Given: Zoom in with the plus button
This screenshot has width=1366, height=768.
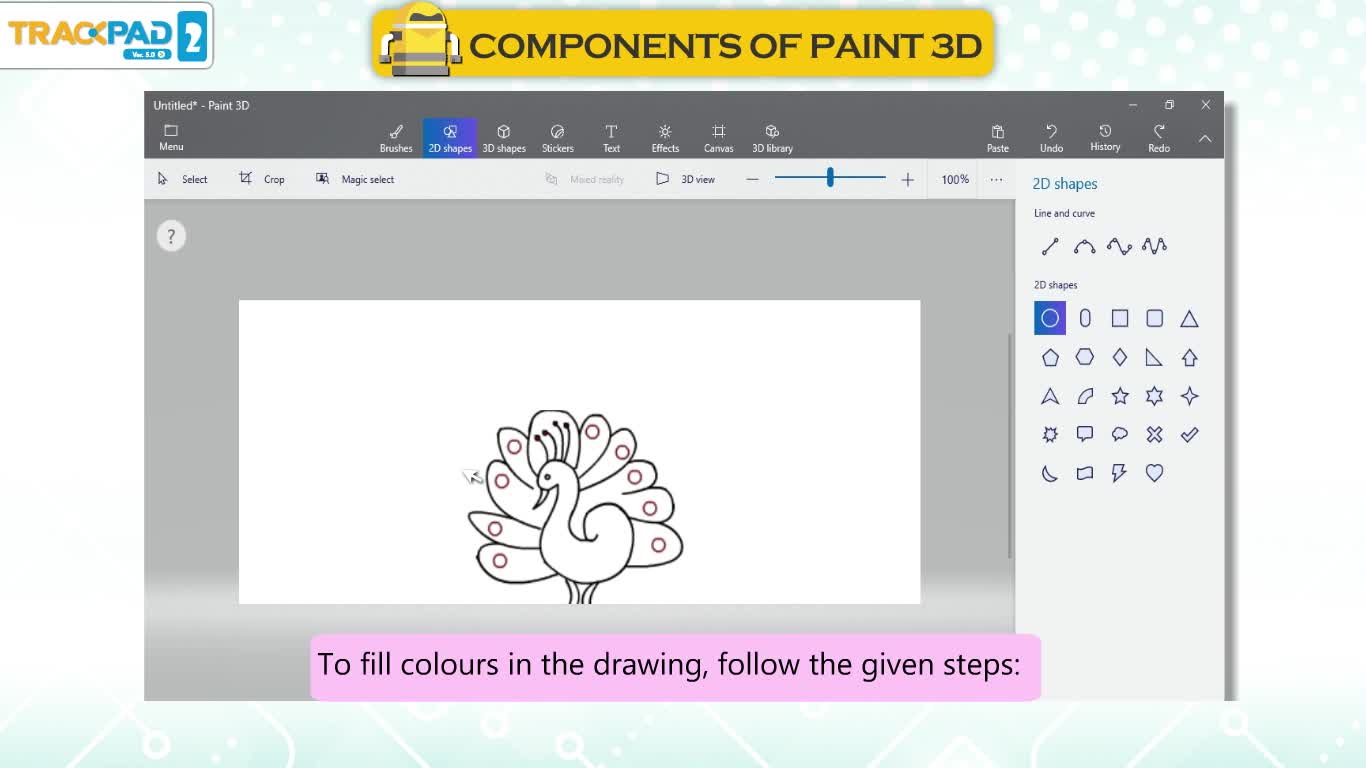Looking at the screenshot, I should pyautogui.click(x=907, y=179).
